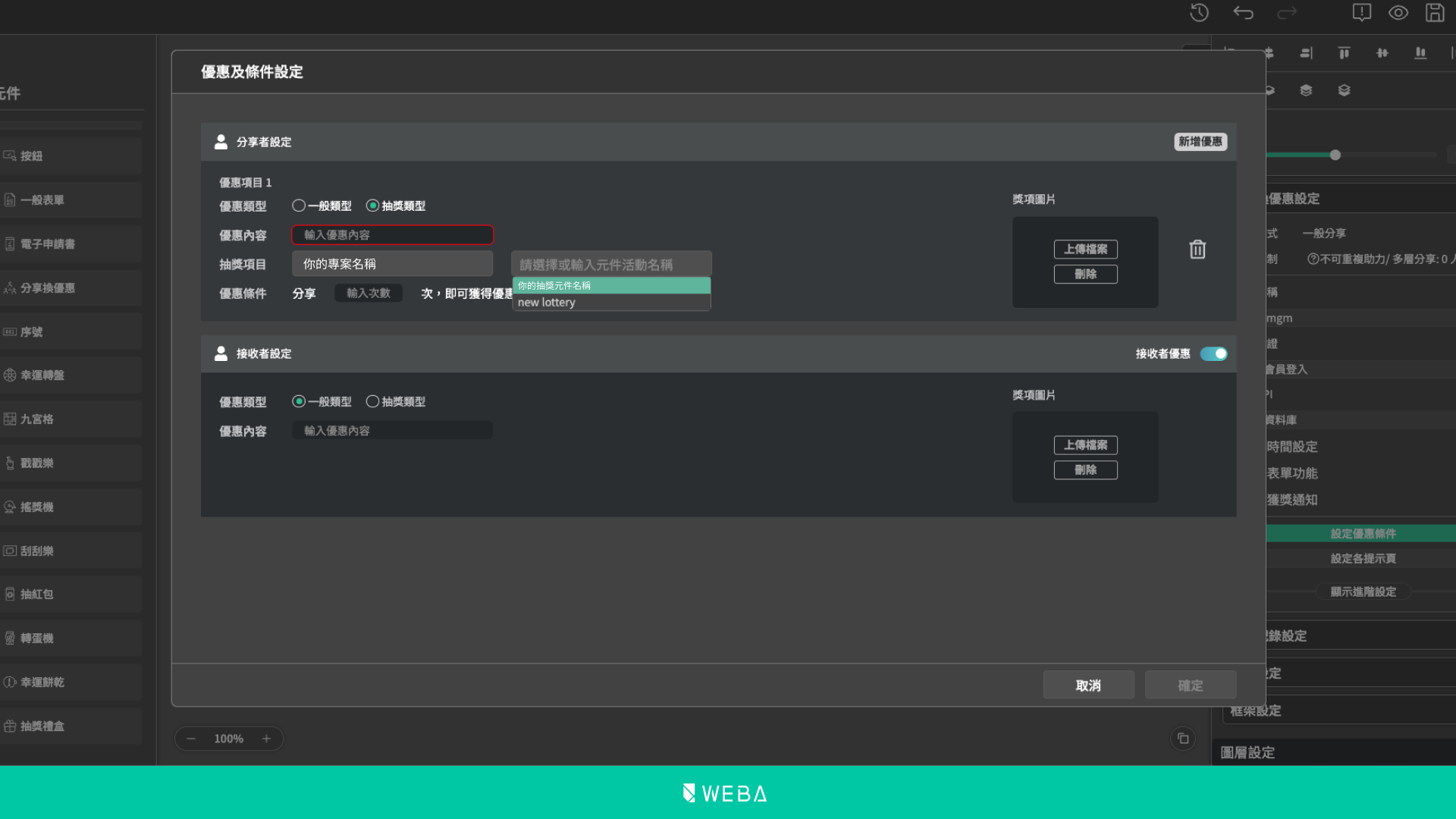Select 抽獎類型 radio under 接收者設定
This screenshot has height=819, width=1456.
[372, 401]
